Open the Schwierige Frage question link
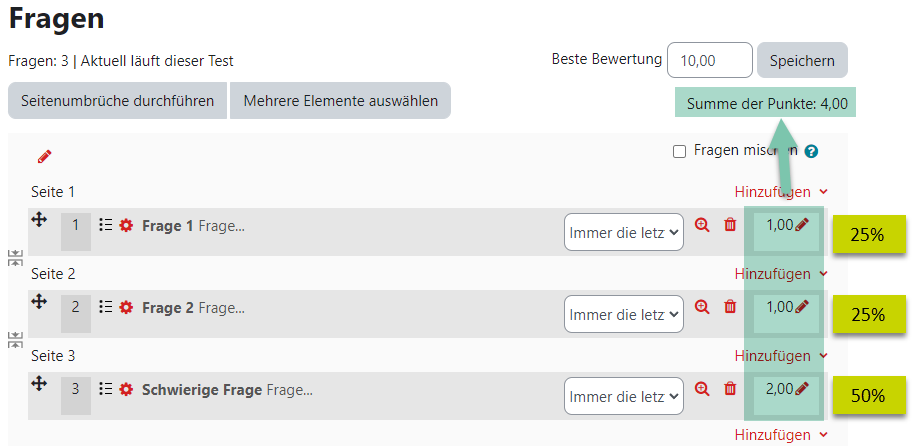This screenshot has width=914, height=447. 202,390
